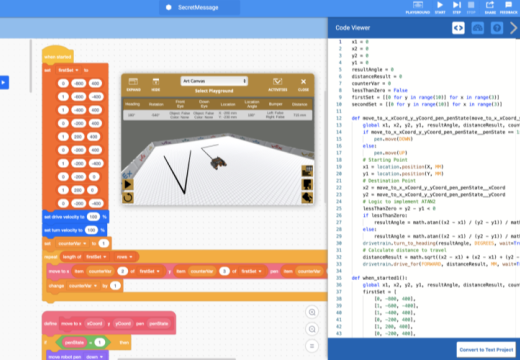Screen dimensions: 520x360
Task: Close the playground window
Action: point(303,85)
